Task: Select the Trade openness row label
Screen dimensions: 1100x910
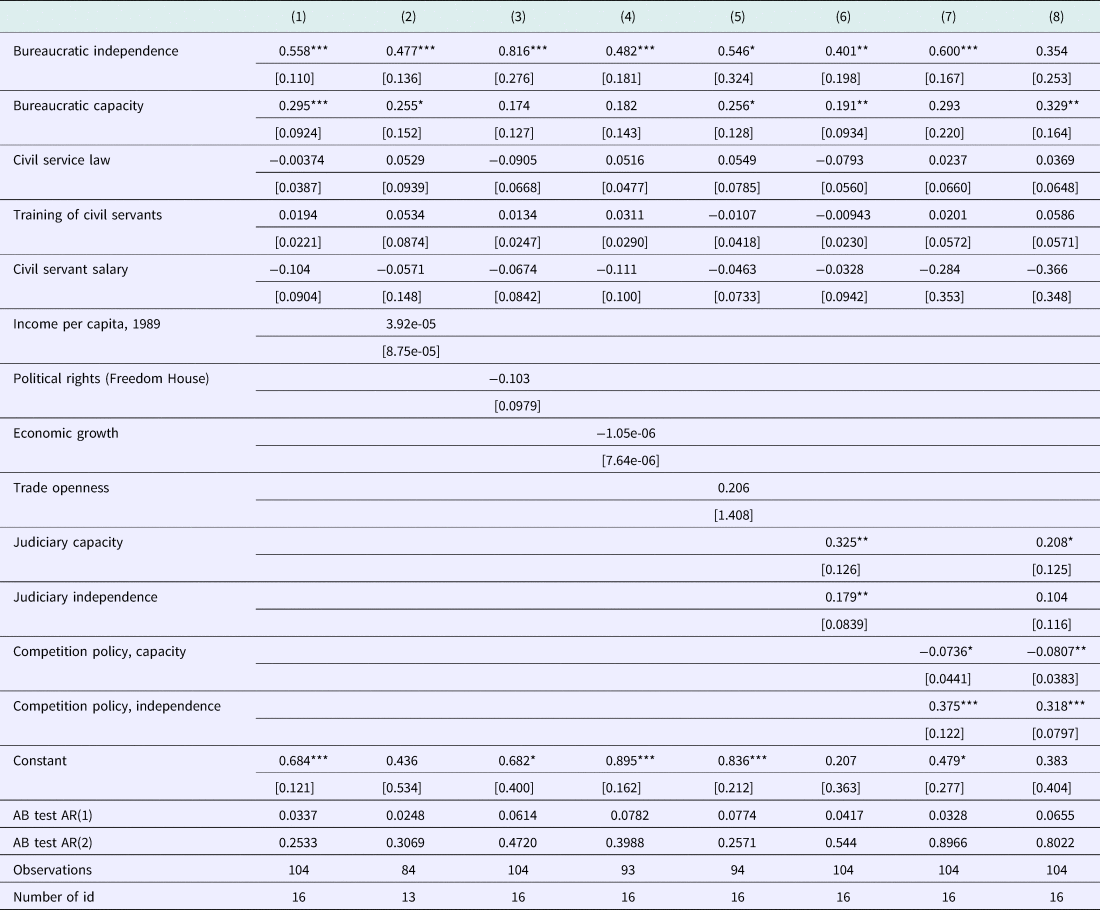Action: click(61, 487)
